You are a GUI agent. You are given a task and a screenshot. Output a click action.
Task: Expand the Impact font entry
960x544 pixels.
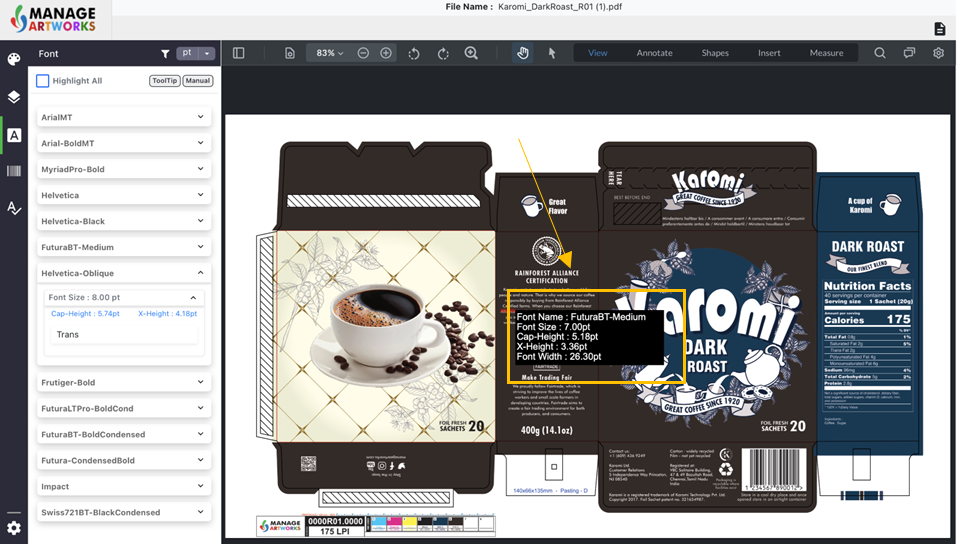[x=124, y=486]
